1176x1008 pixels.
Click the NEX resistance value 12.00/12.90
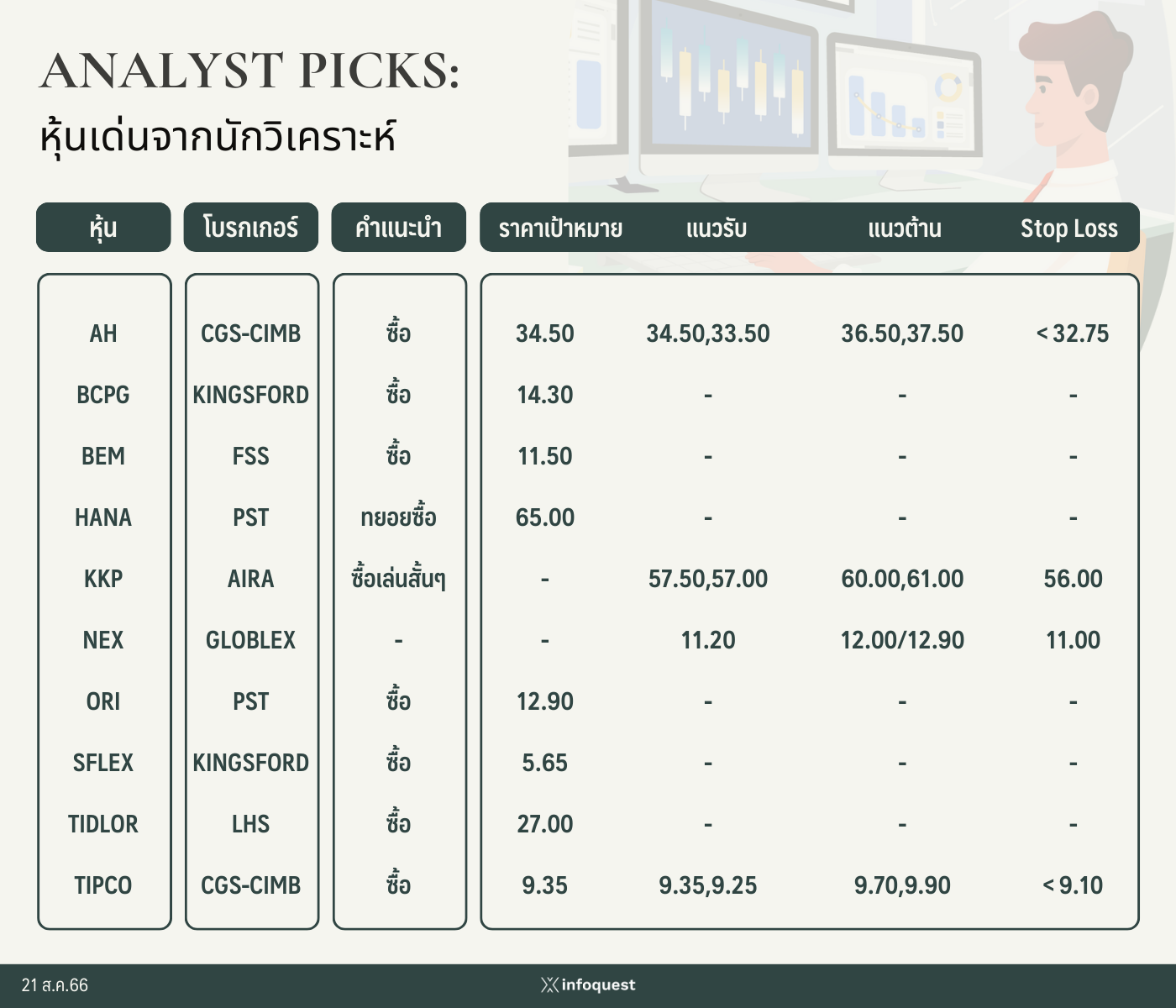902,640
